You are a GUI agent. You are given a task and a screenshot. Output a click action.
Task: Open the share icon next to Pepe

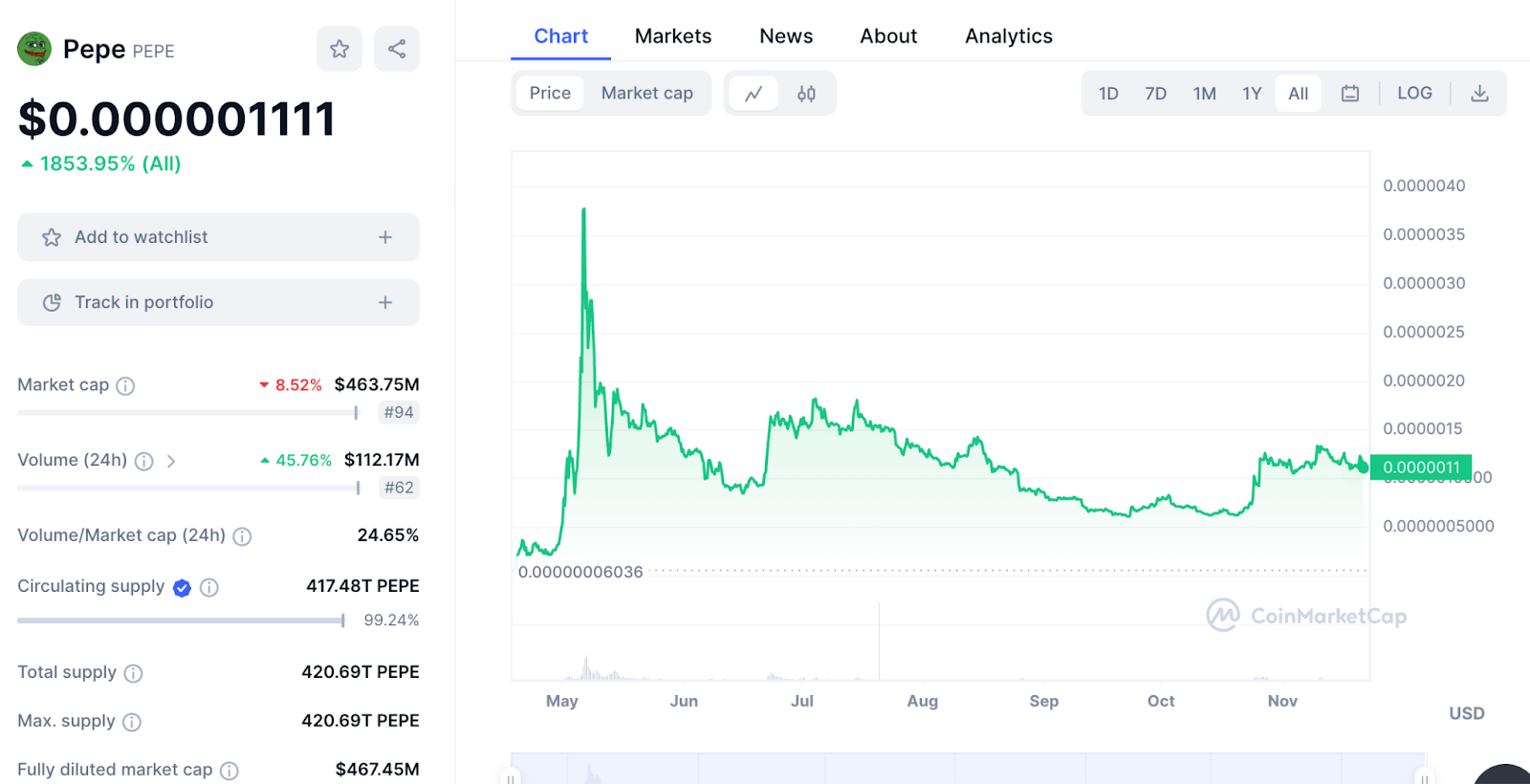[397, 49]
